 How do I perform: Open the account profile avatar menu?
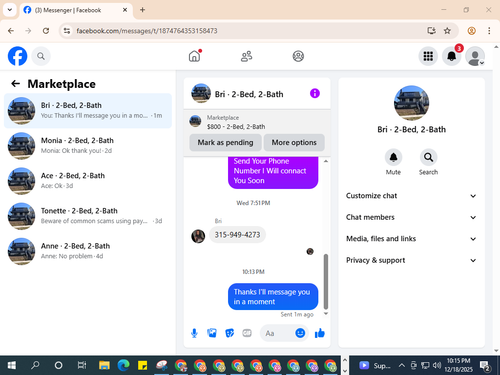pos(475,56)
